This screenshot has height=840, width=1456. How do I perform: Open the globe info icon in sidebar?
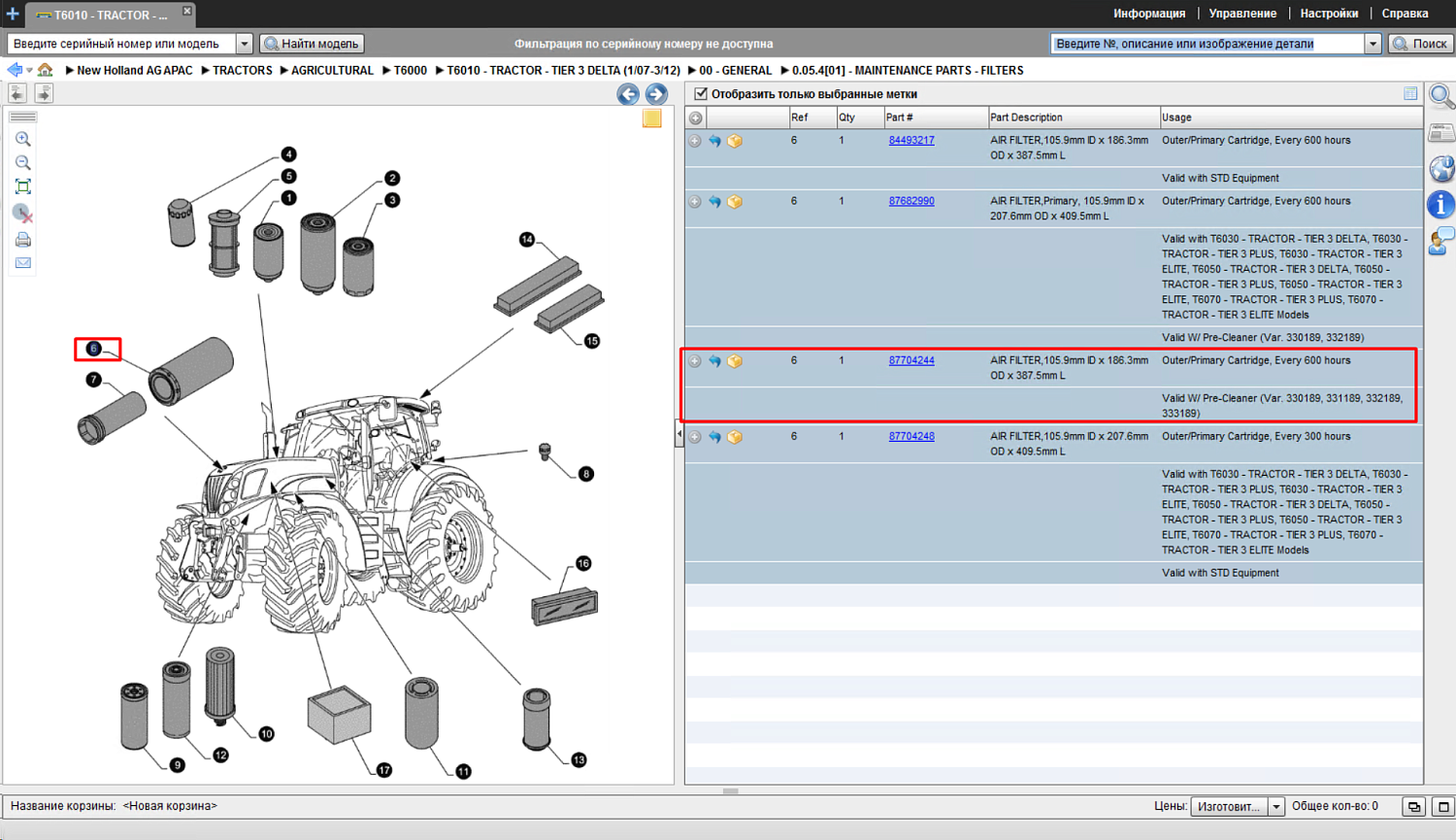tap(1441, 169)
